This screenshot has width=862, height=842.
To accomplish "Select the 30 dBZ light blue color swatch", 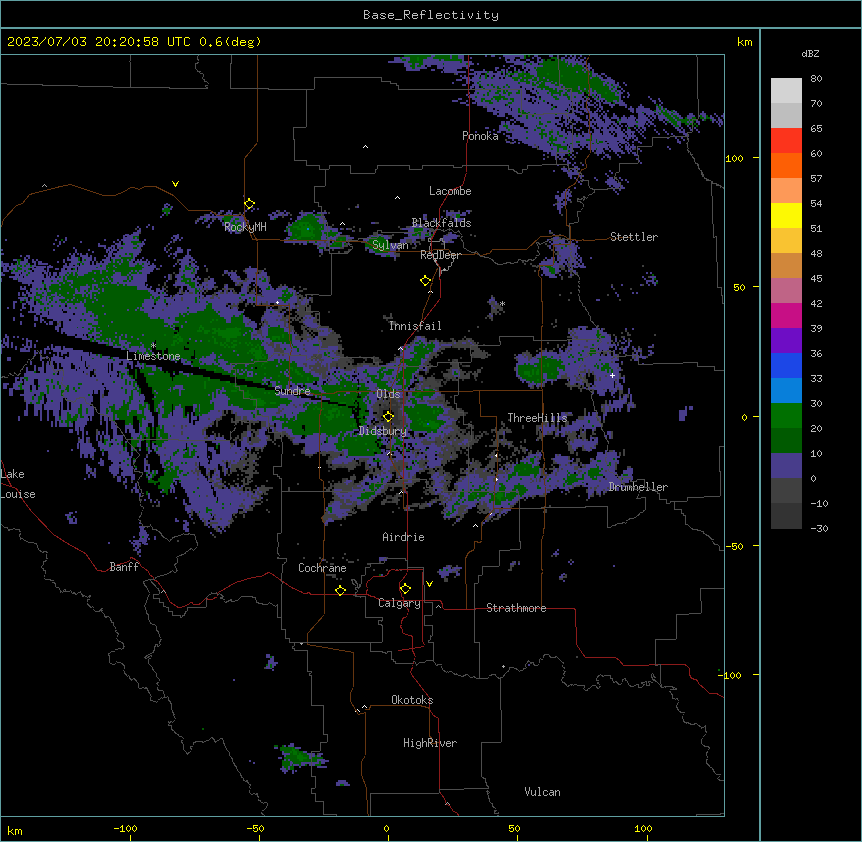I will 786,391.
